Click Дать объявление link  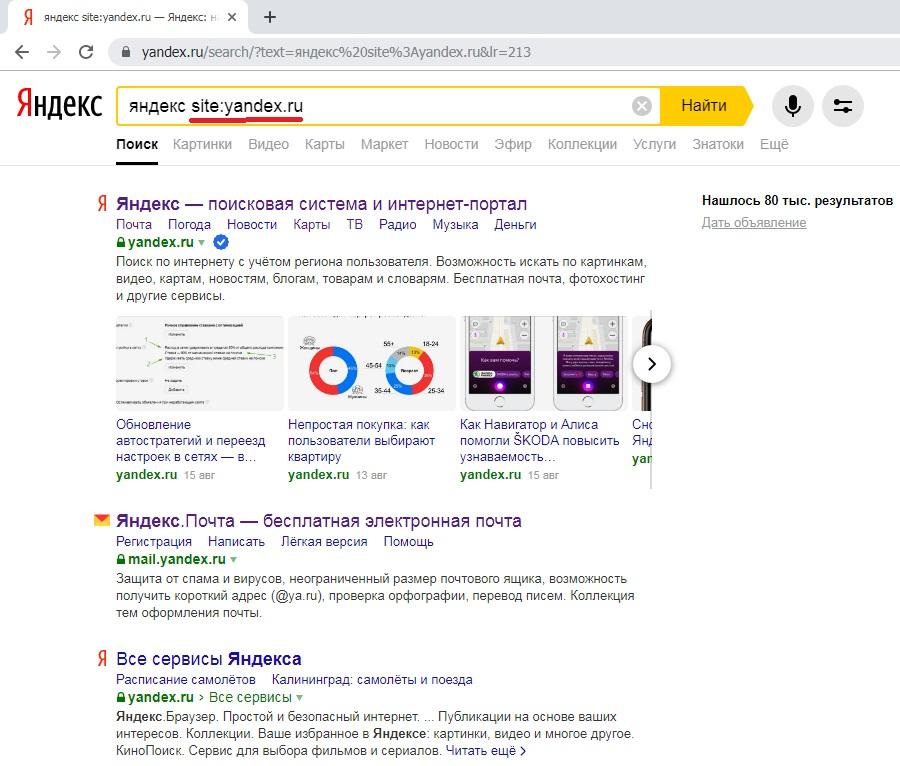coord(754,223)
